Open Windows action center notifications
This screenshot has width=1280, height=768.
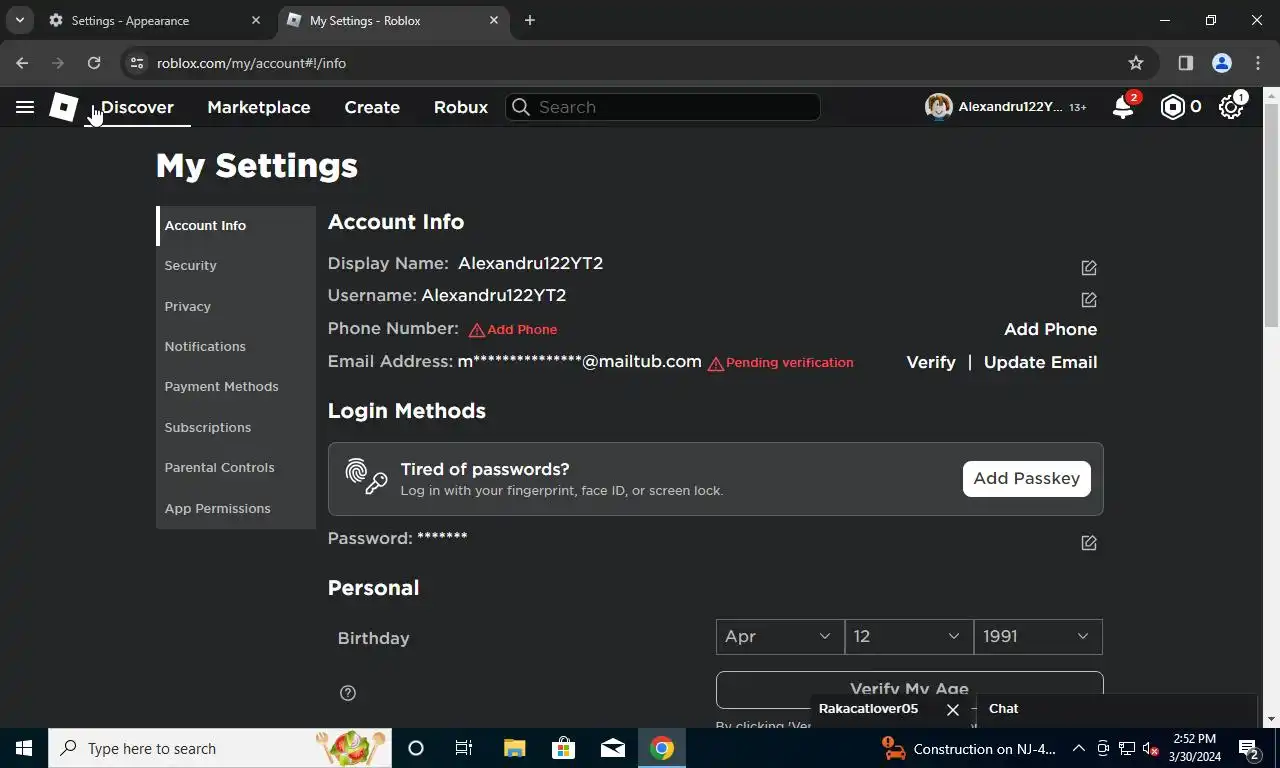(1249, 748)
